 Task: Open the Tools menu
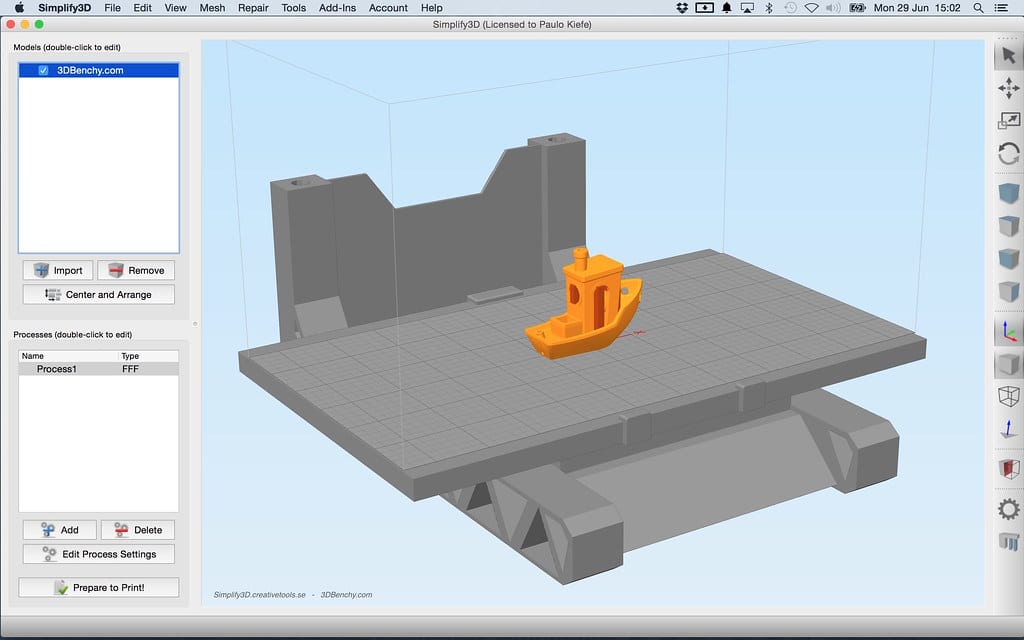(293, 8)
